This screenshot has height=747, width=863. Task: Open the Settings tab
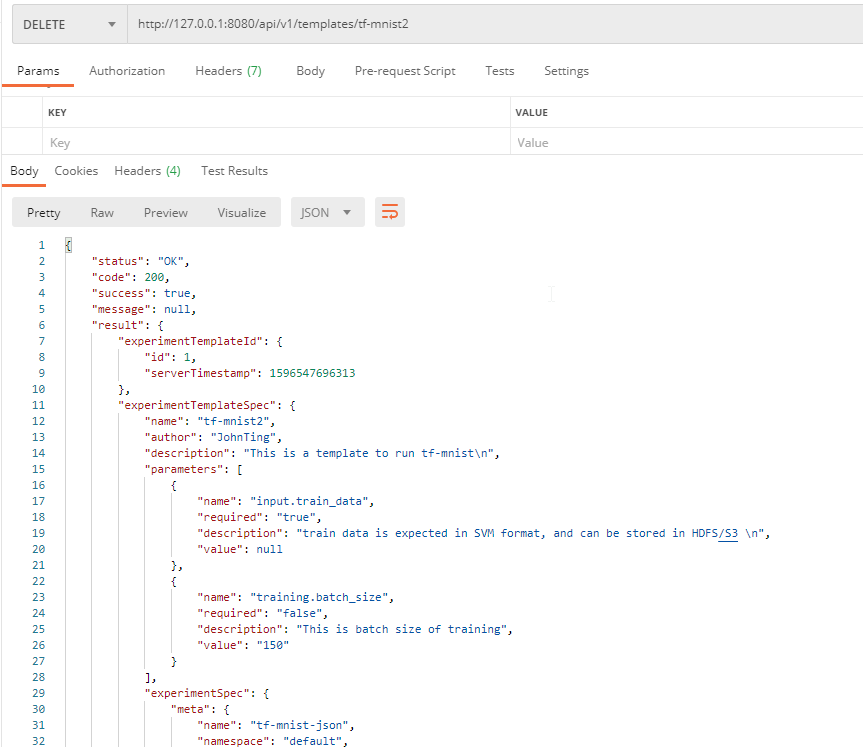pyautogui.click(x=566, y=71)
